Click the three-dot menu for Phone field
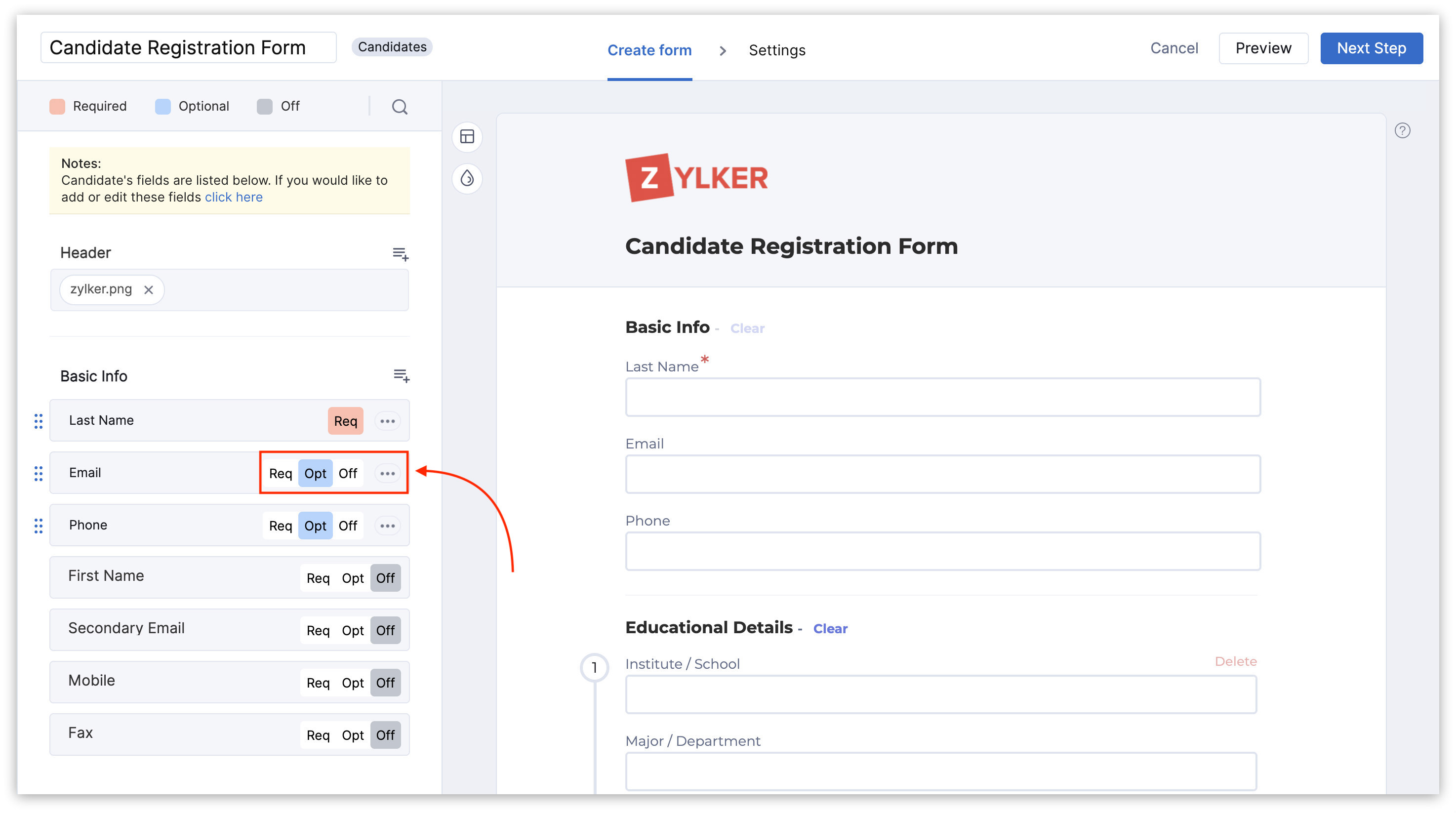This screenshot has height=813, width=1456. (x=388, y=525)
